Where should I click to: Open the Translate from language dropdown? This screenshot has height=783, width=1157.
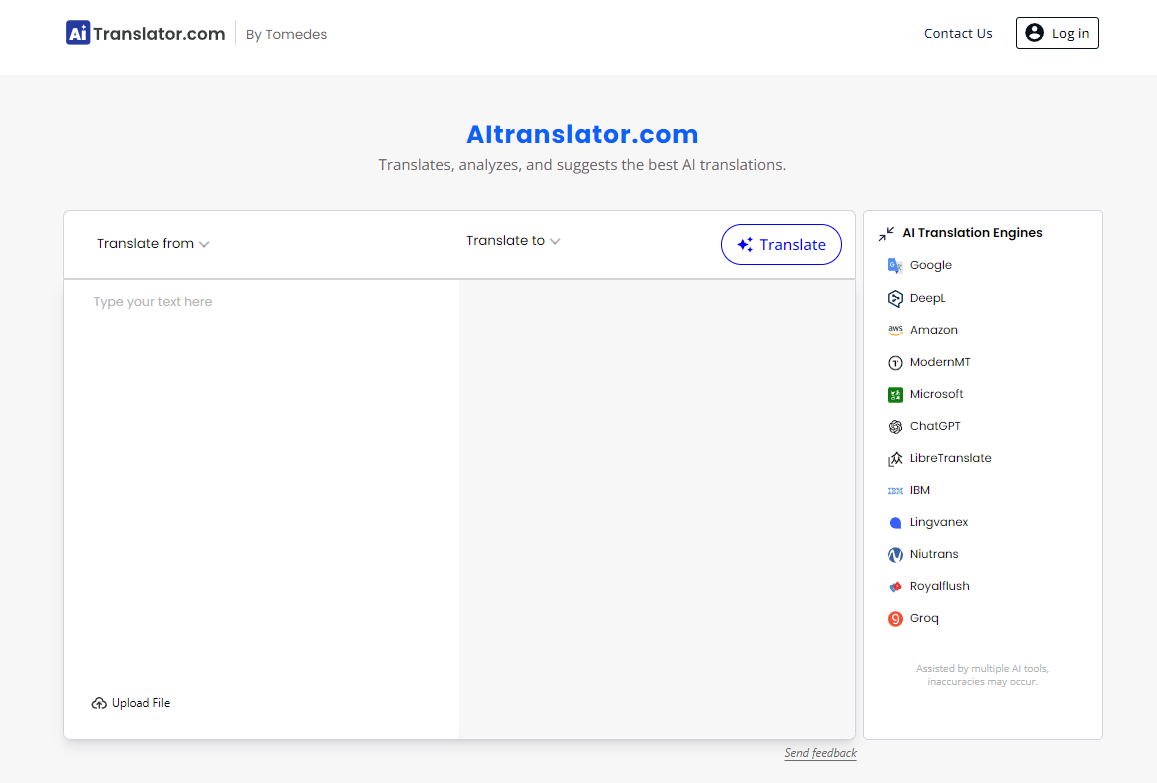coord(153,244)
